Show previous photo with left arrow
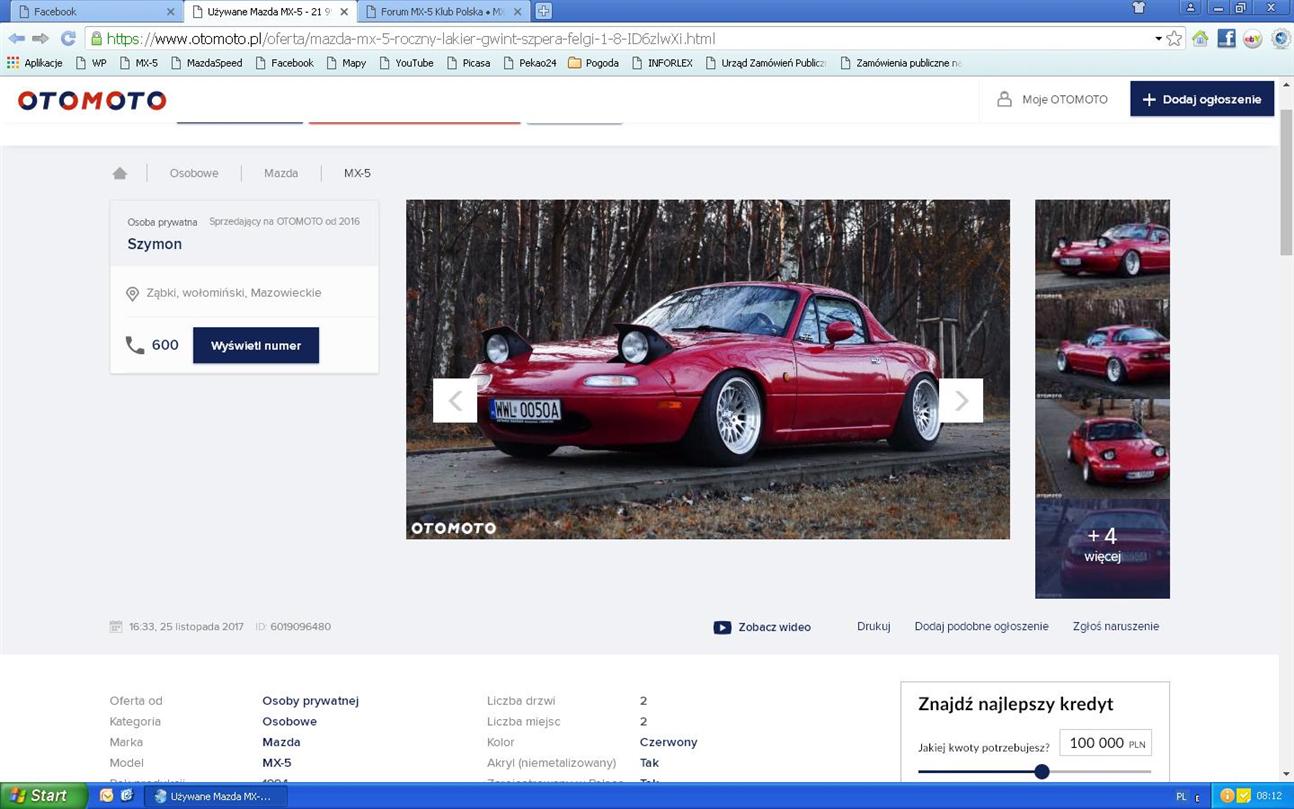The width and height of the screenshot is (1294, 809). [x=455, y=401]
